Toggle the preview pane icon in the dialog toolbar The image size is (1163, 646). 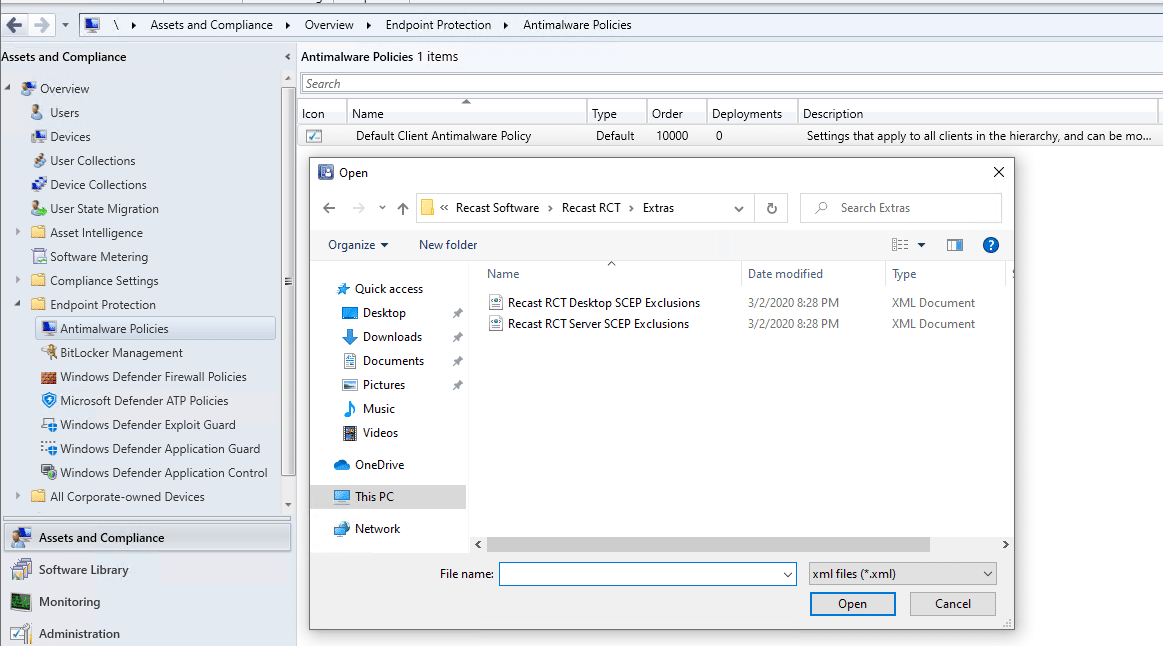[x=954, y=244]
